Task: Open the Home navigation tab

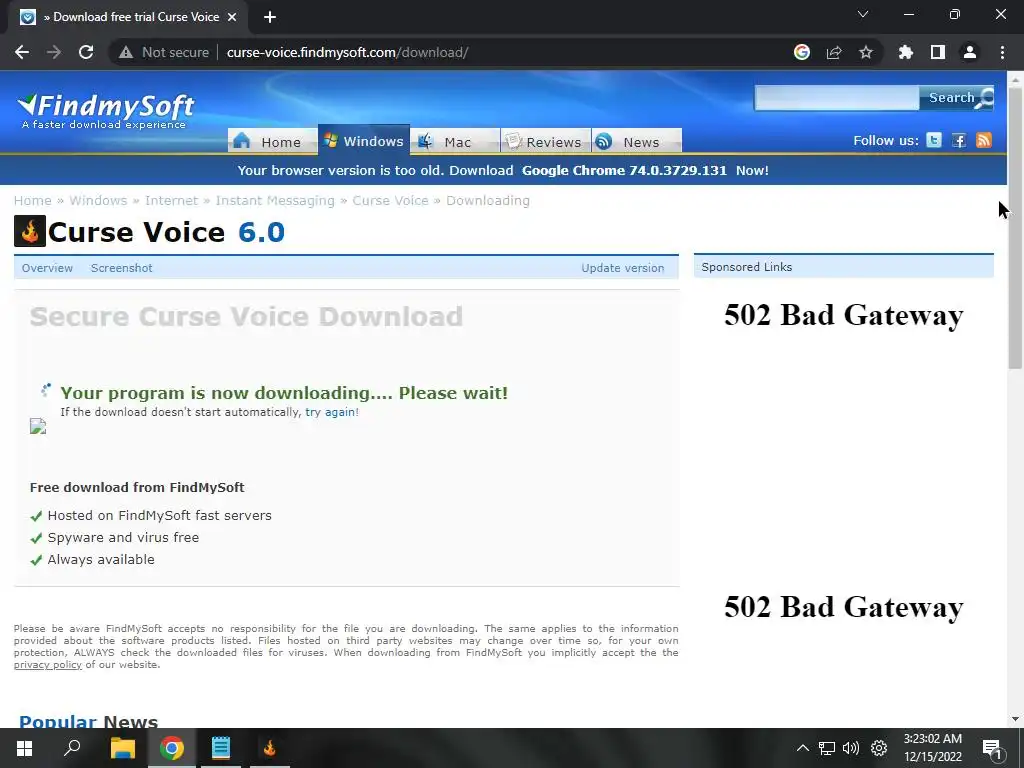Action: (x=272, y=141)
